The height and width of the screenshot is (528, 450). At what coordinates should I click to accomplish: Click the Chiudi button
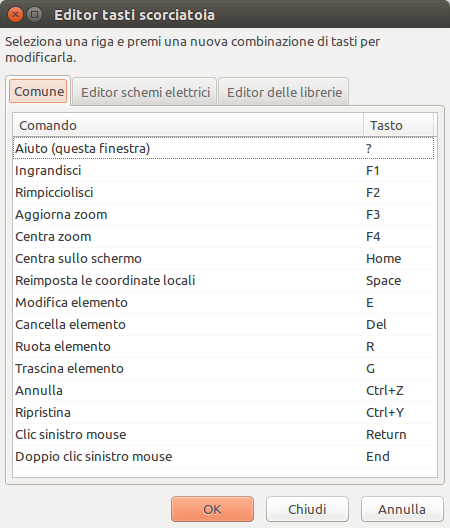[307, 509]
